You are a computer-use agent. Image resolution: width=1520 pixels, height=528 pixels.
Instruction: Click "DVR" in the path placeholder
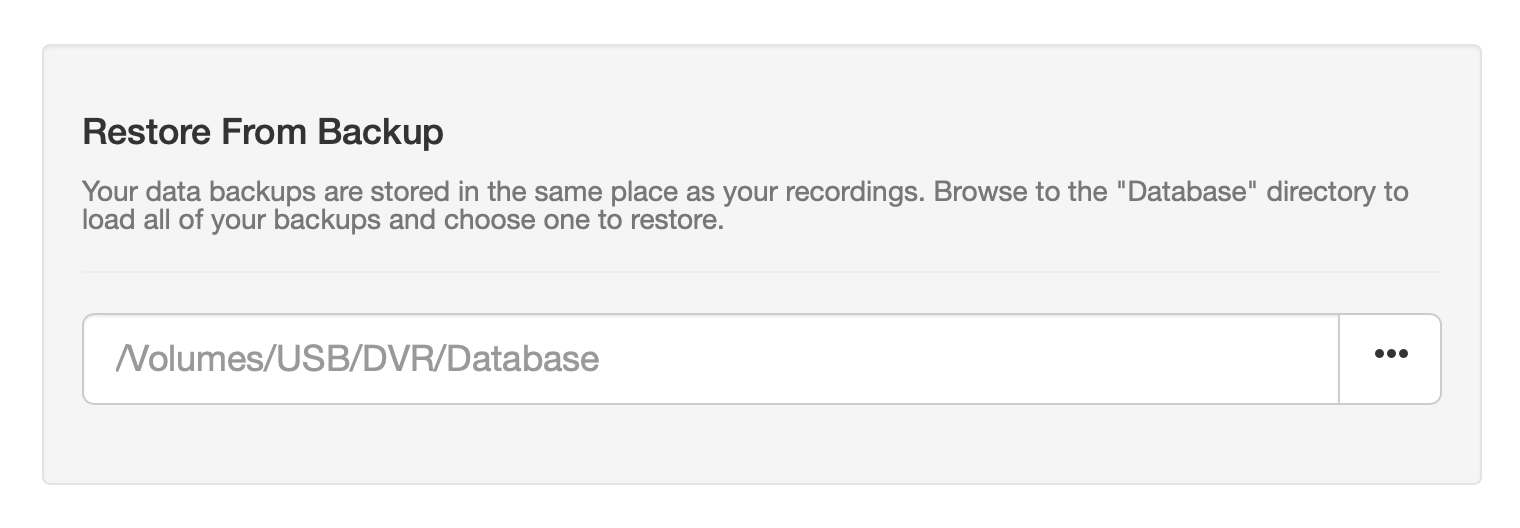[x=387, y=359]
